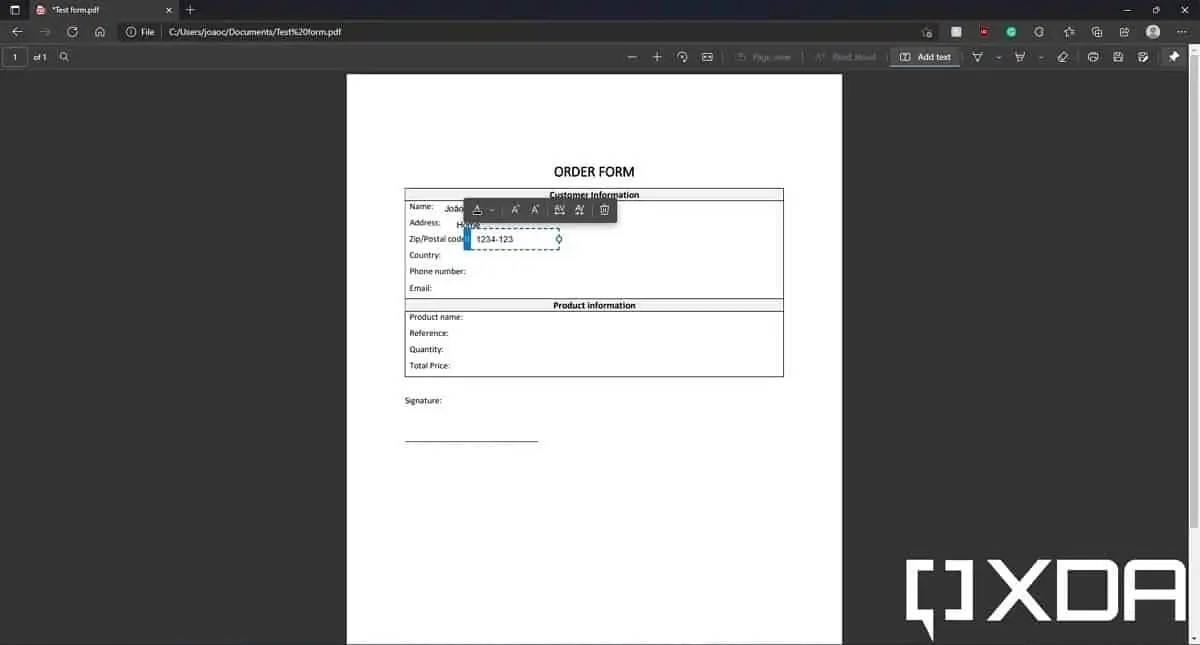Toggle the pin toolbar button
This screenshot has width=1200, height=645.
pyautogui.click(x=1174, y=57)
